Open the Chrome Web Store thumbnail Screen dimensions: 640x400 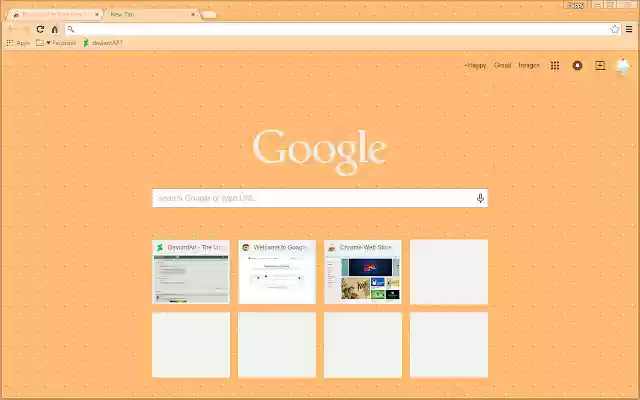tap(363, 272)
